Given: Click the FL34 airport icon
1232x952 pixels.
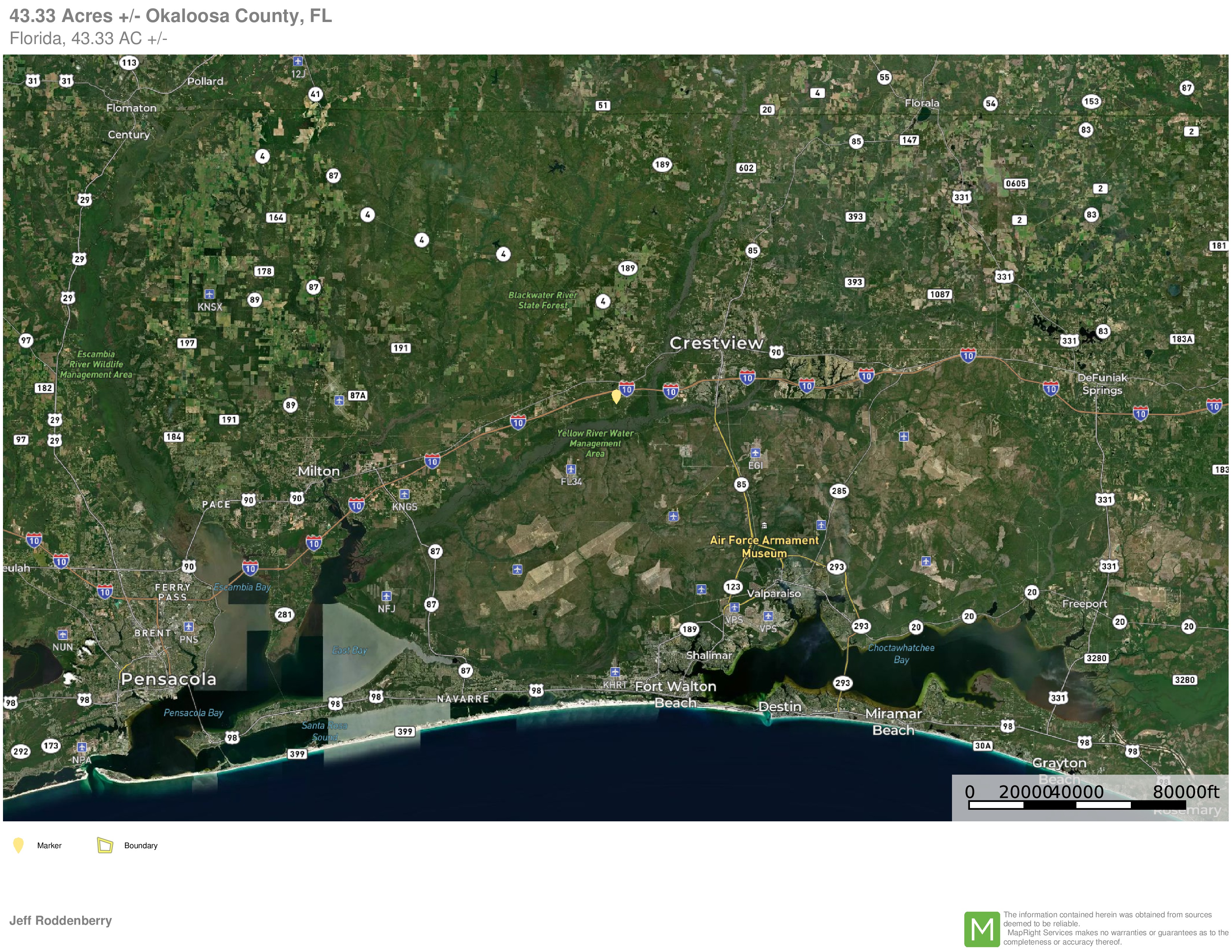Looking at the screenshot, I should (571, 469).
